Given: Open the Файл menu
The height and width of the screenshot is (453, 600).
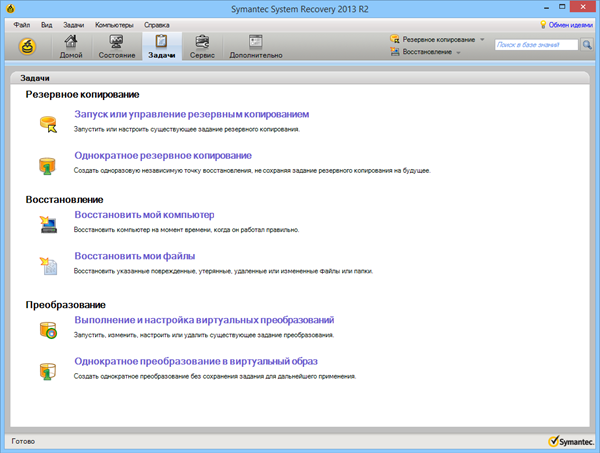Looking at the screenshot, I should 22,22.
